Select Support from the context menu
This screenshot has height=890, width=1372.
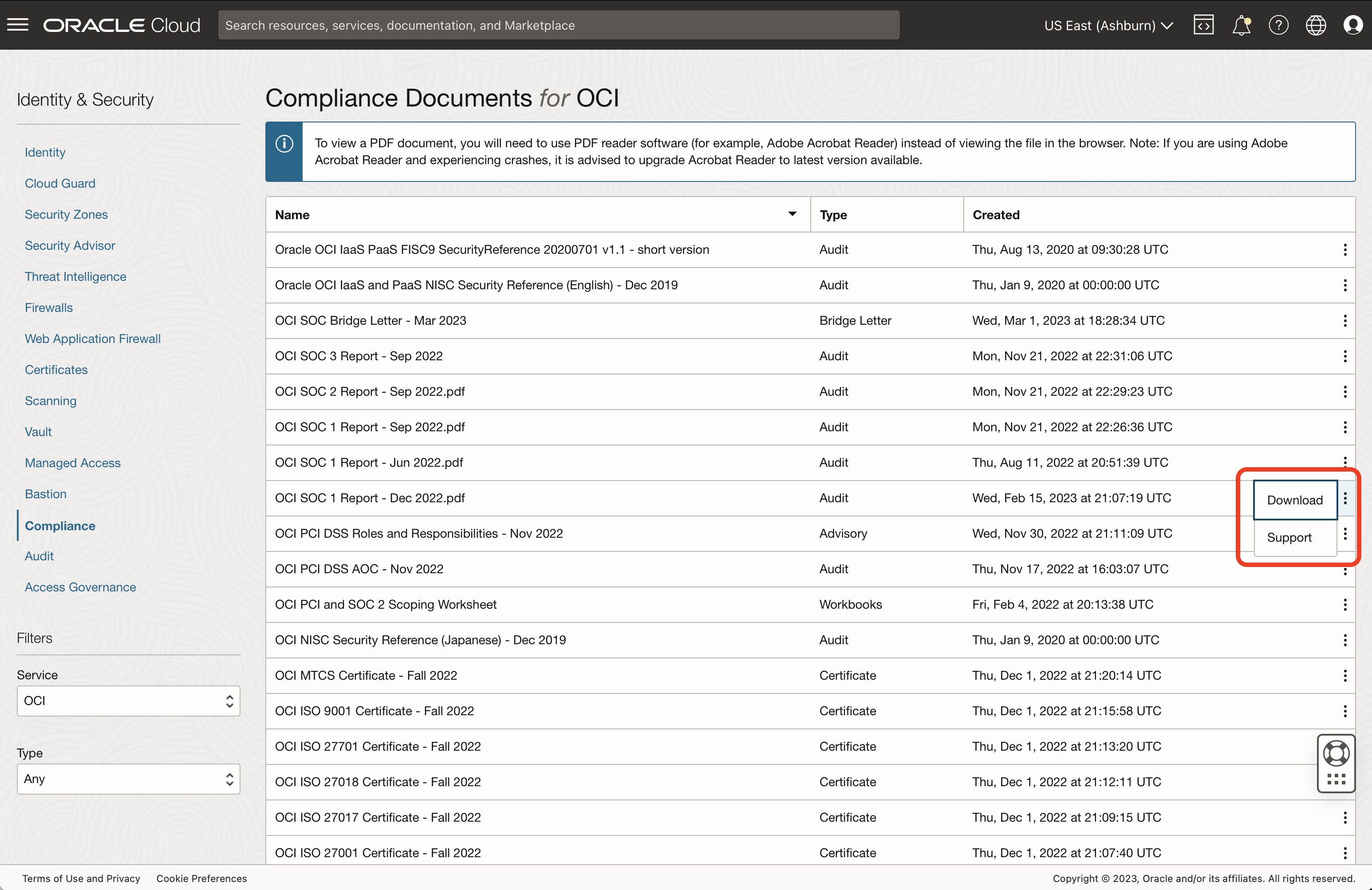pyautogui.click(x=1290, y=537)
